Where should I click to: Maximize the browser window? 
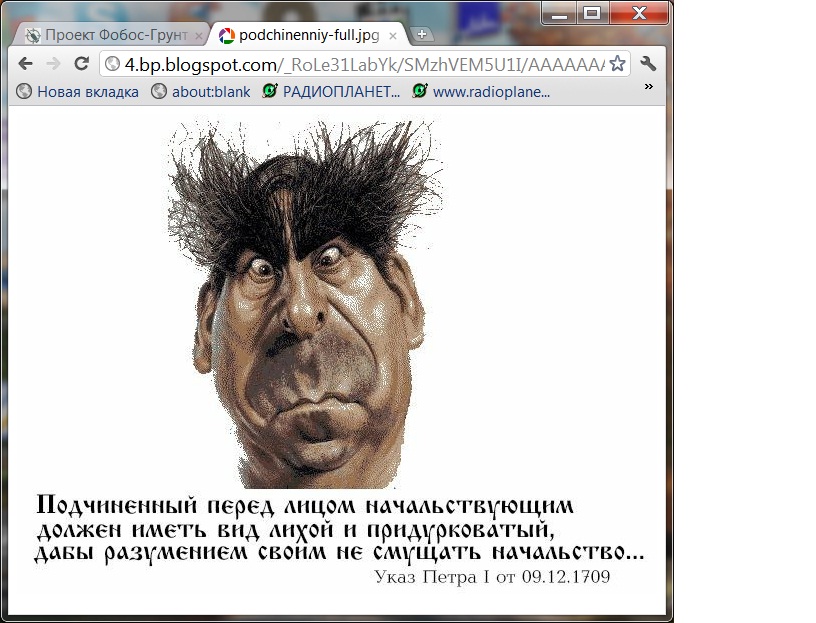[592, 14]
